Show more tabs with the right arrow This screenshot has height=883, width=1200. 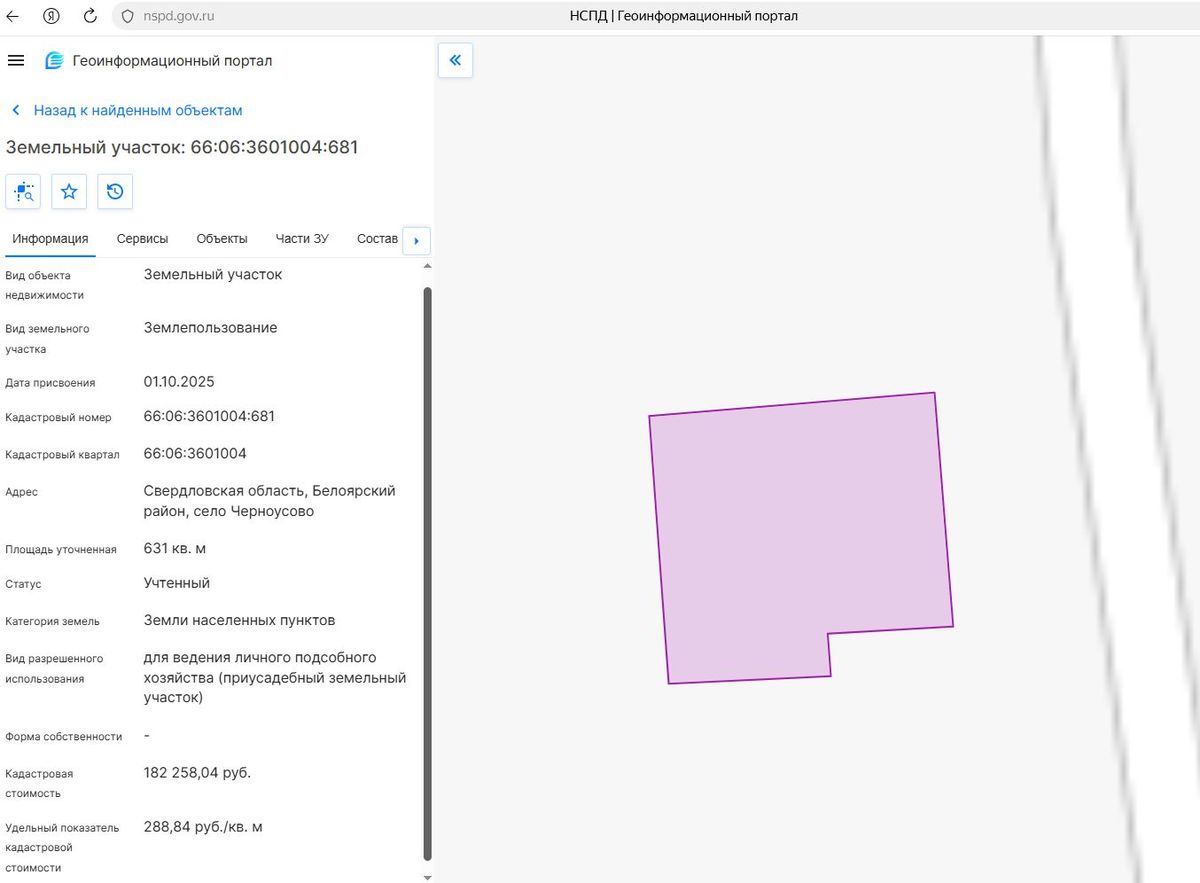click(416, 240)
